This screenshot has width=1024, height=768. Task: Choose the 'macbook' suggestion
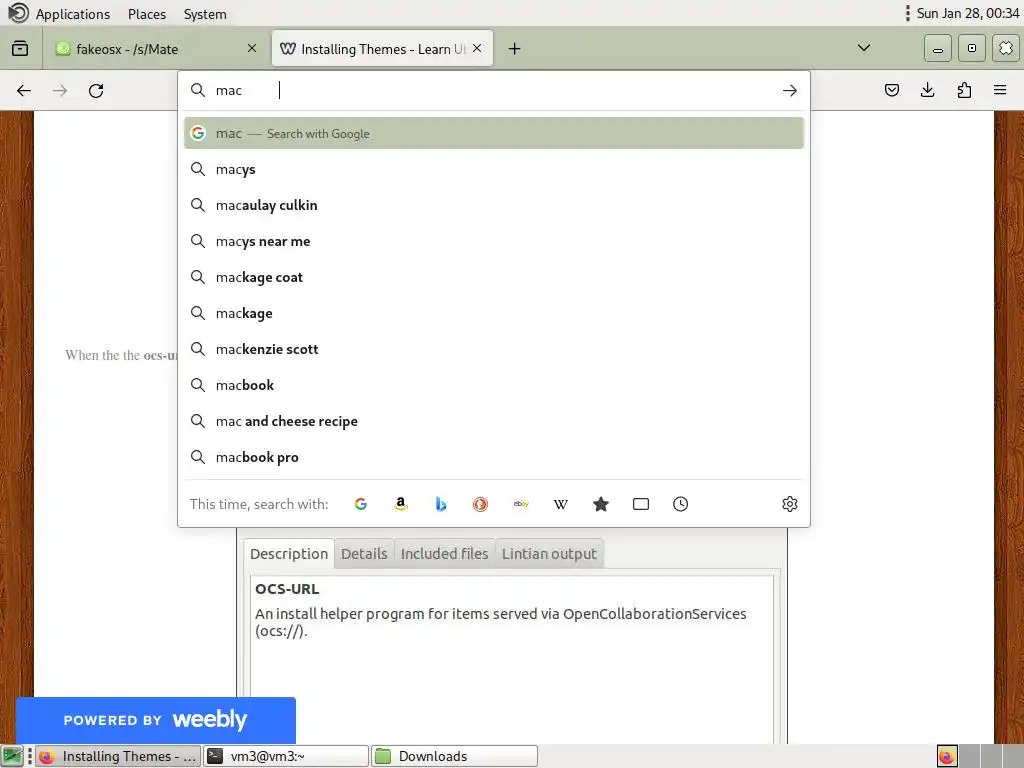coord(494,385)
